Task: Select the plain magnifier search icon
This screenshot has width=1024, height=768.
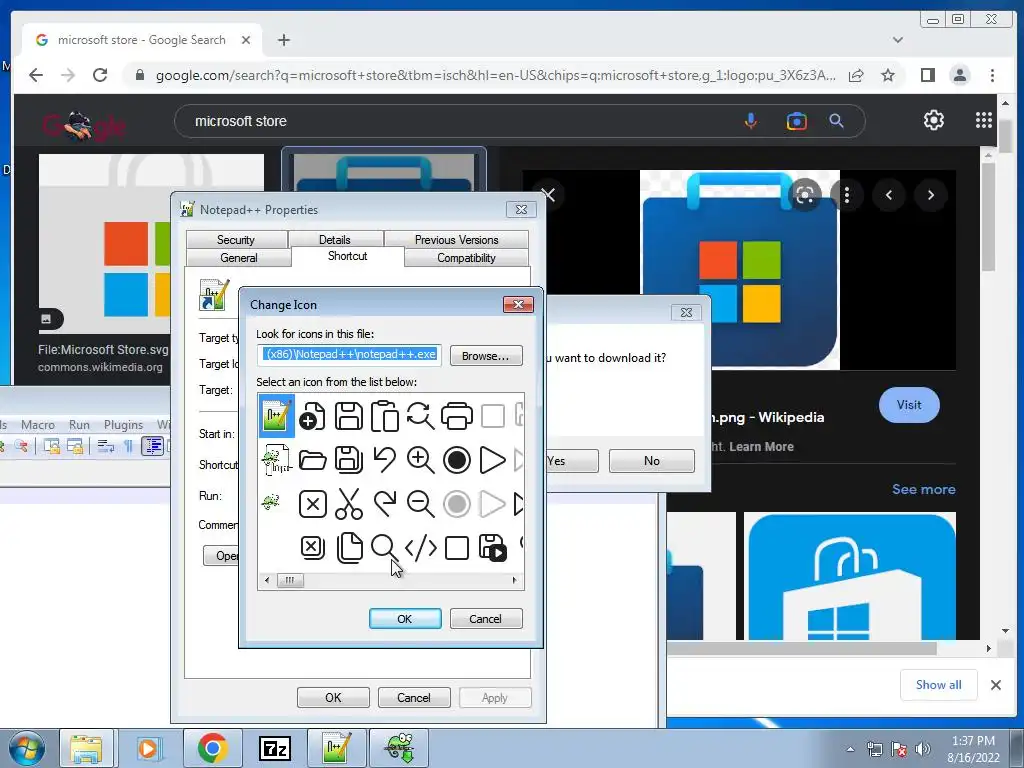Action: (384, 547)
